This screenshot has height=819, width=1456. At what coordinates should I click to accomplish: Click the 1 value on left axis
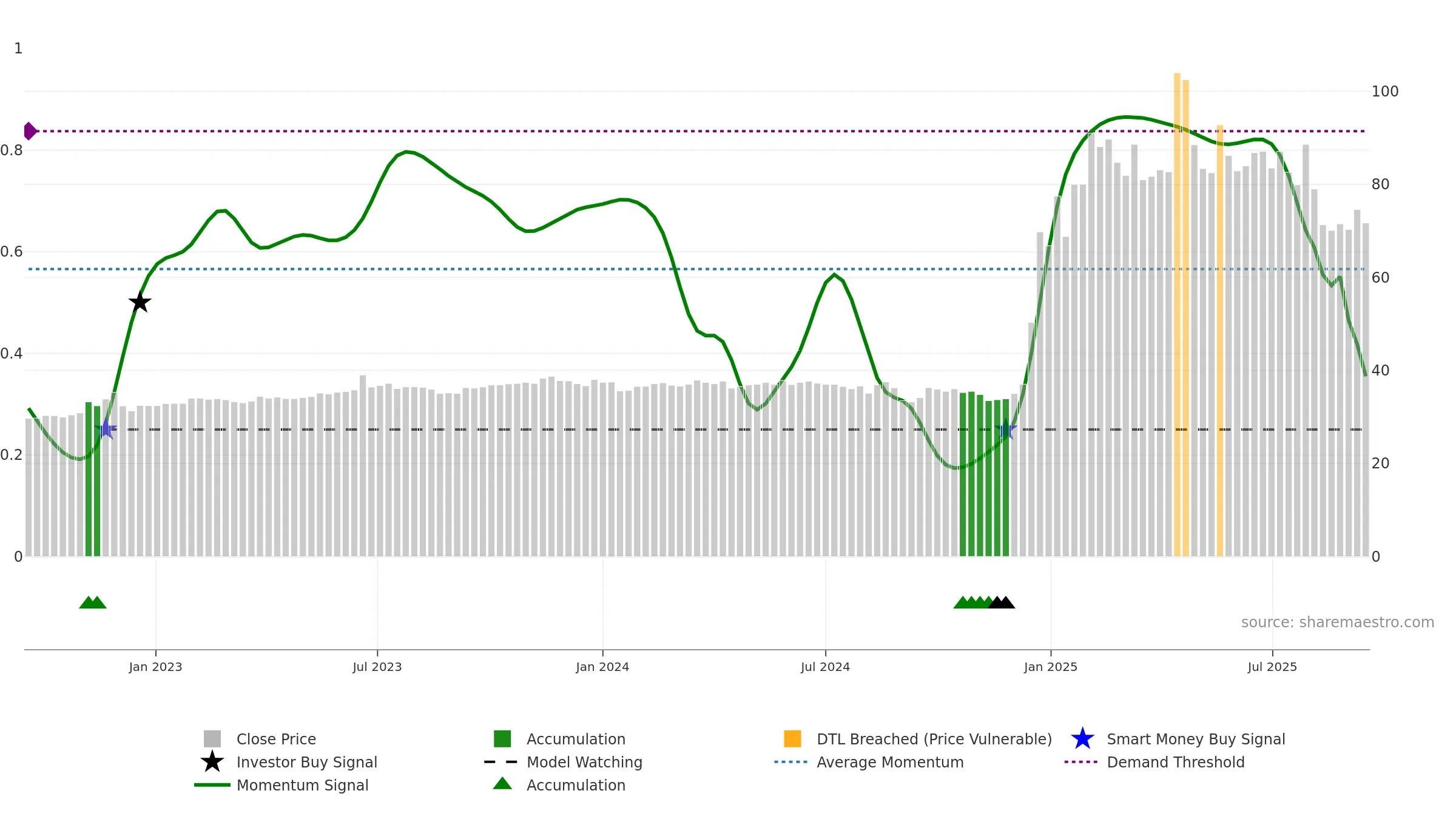[x=18, y=48]
